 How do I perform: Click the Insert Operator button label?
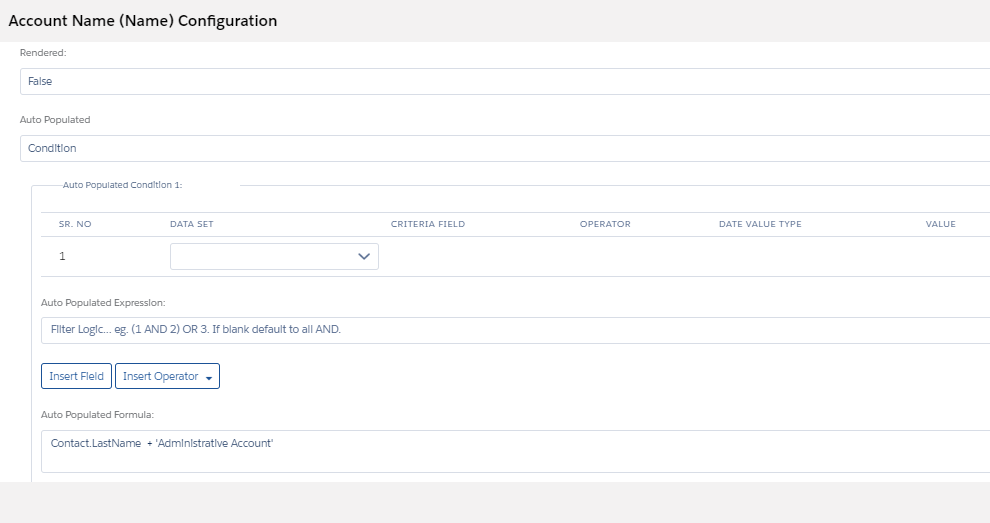click(x=160, y=377)
